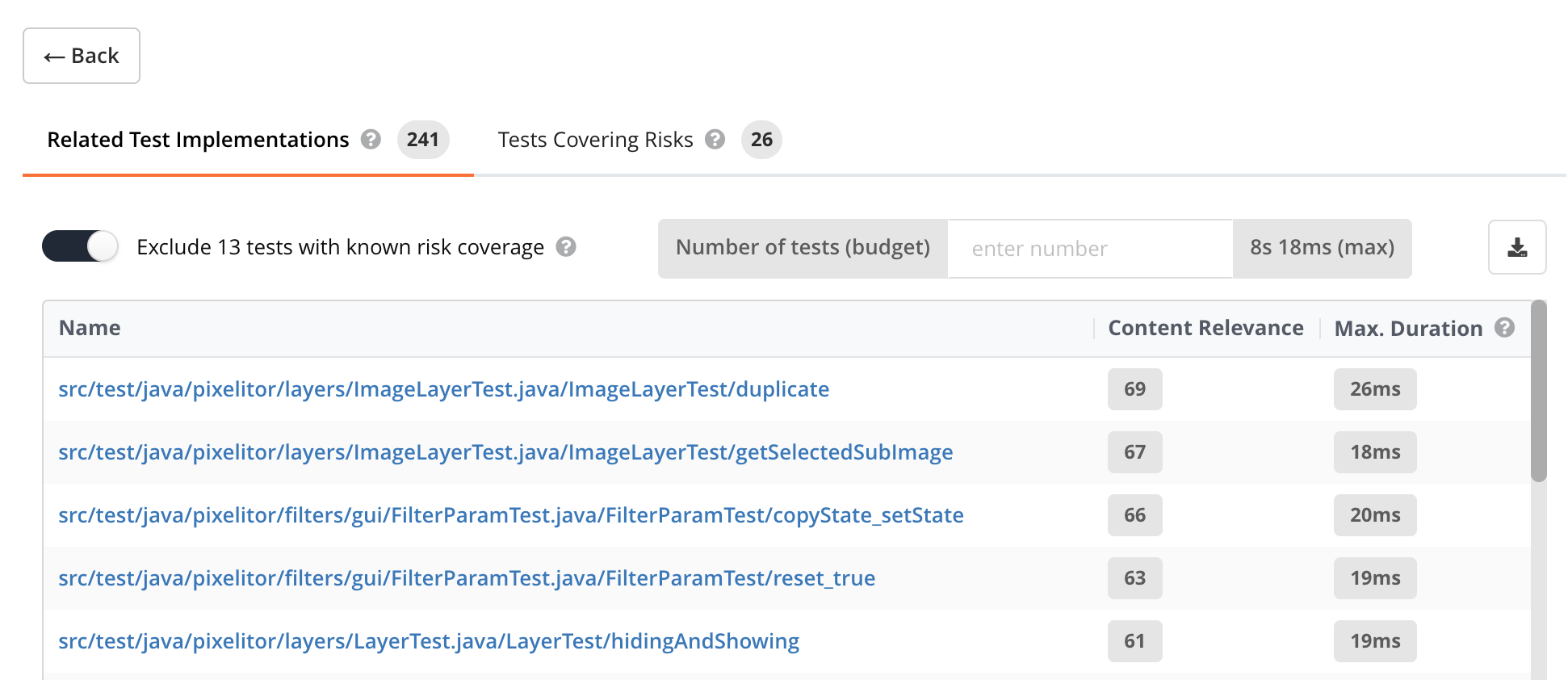Click the 19ms duration in hidingAndShowing row
The image size is (1568, 680).
pyautogui.click(x=1375, y=641)
